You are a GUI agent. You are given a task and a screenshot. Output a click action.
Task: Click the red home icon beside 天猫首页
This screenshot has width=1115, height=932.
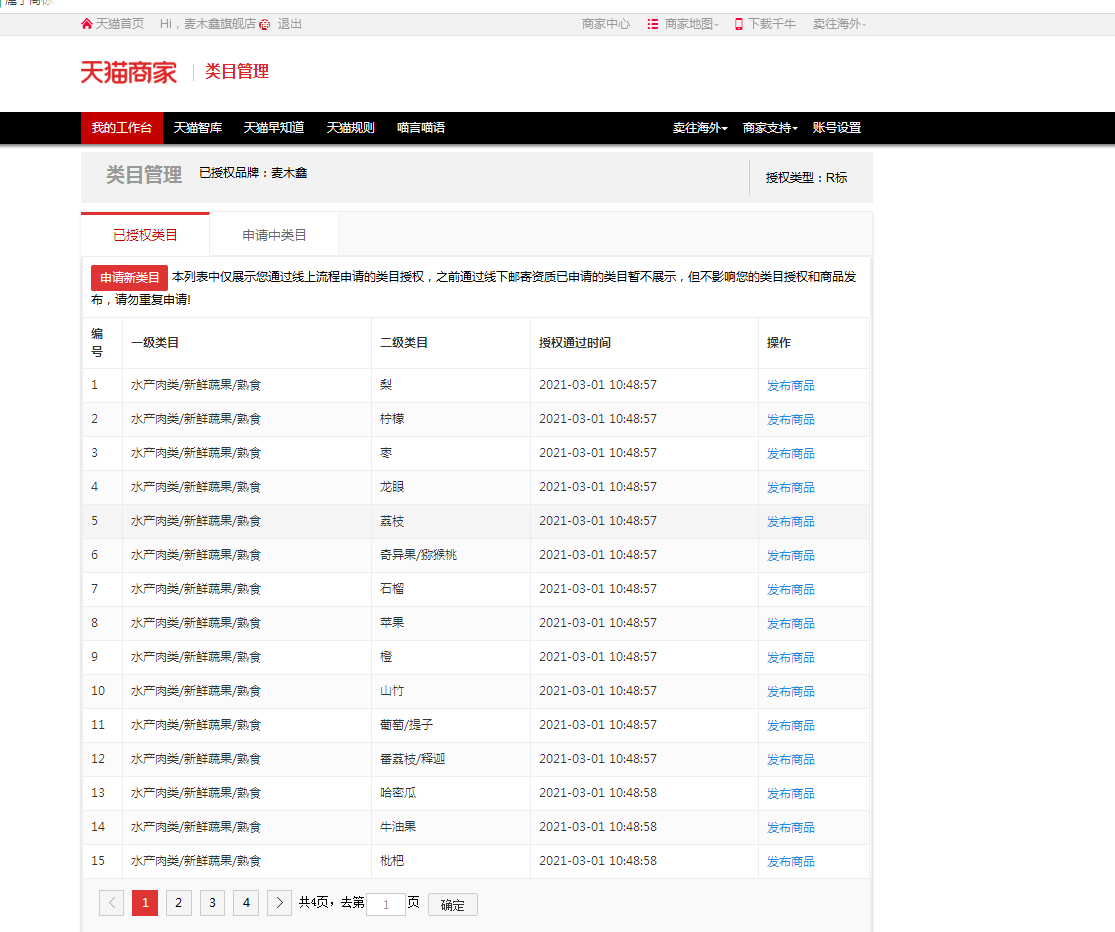pos(87,24)
